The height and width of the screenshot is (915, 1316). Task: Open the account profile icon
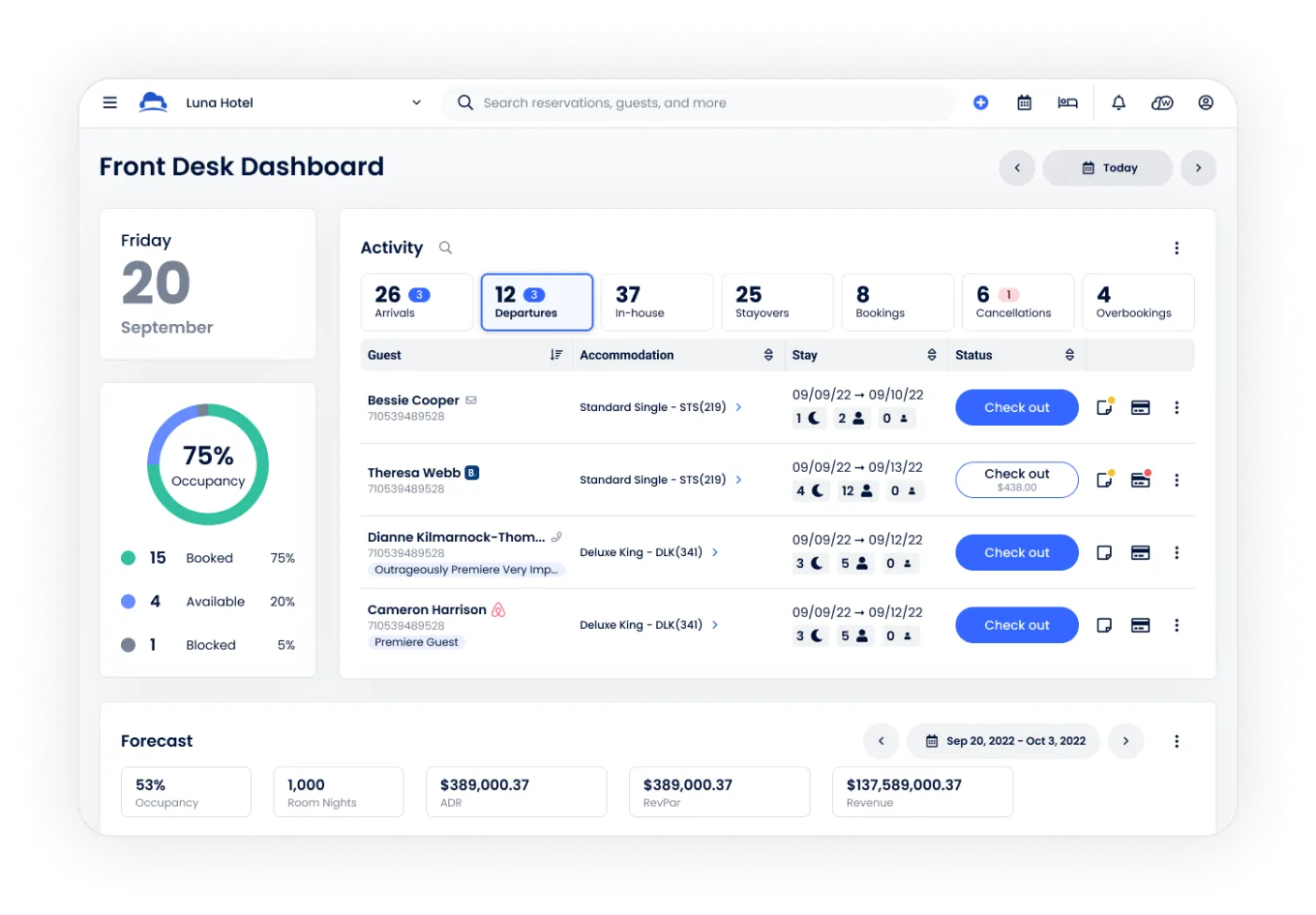tap(1206, 102)
